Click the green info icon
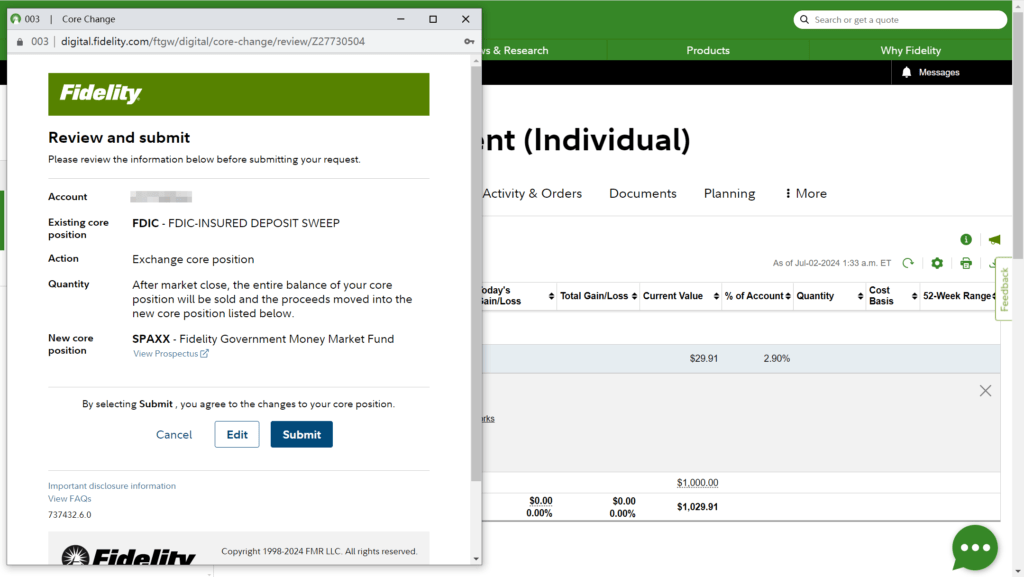 [x=966, y=240]
